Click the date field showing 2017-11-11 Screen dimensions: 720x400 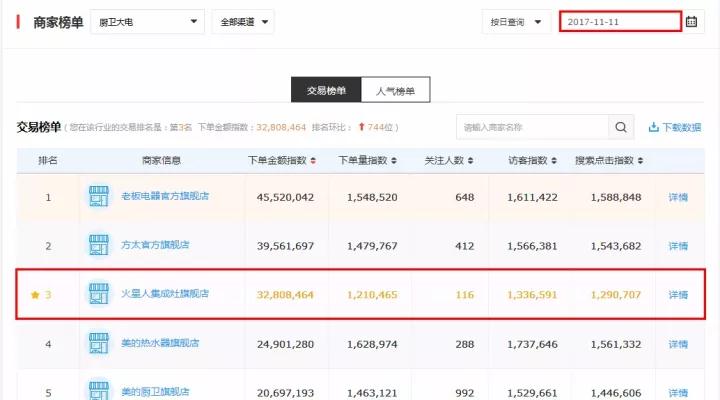click(x=620, y=22)
